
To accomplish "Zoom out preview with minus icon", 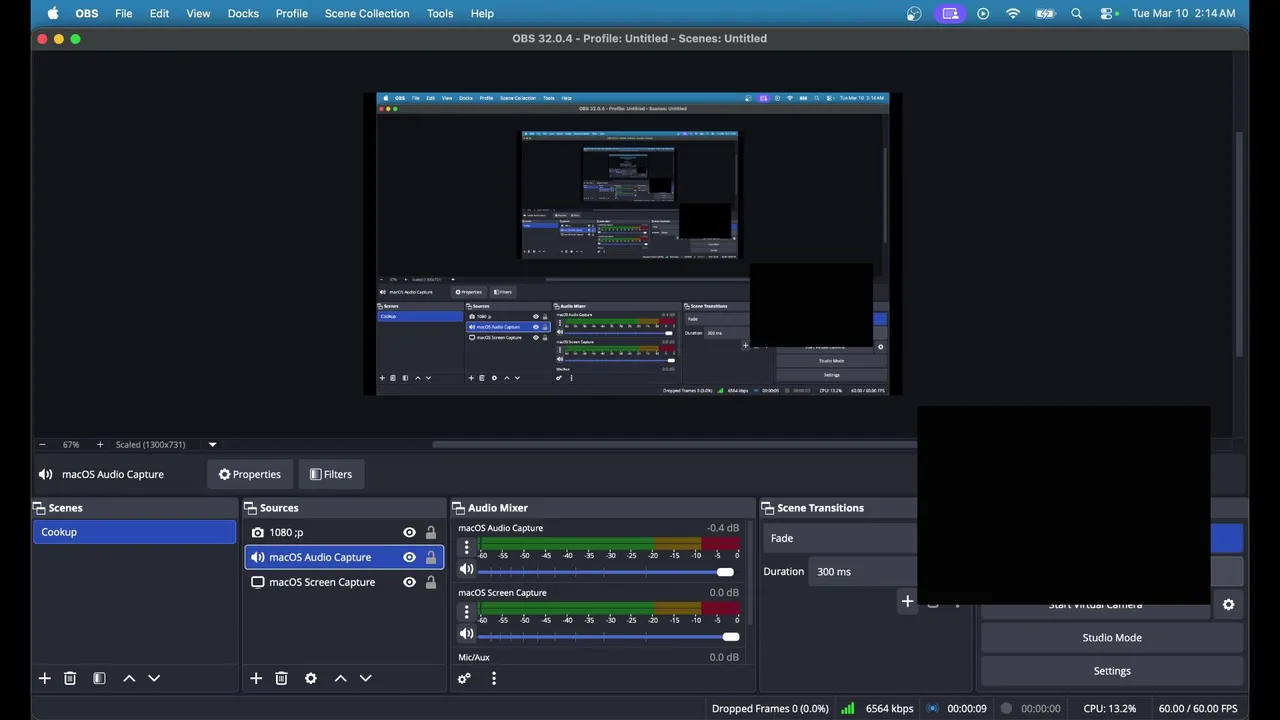I will pos(42,444).
